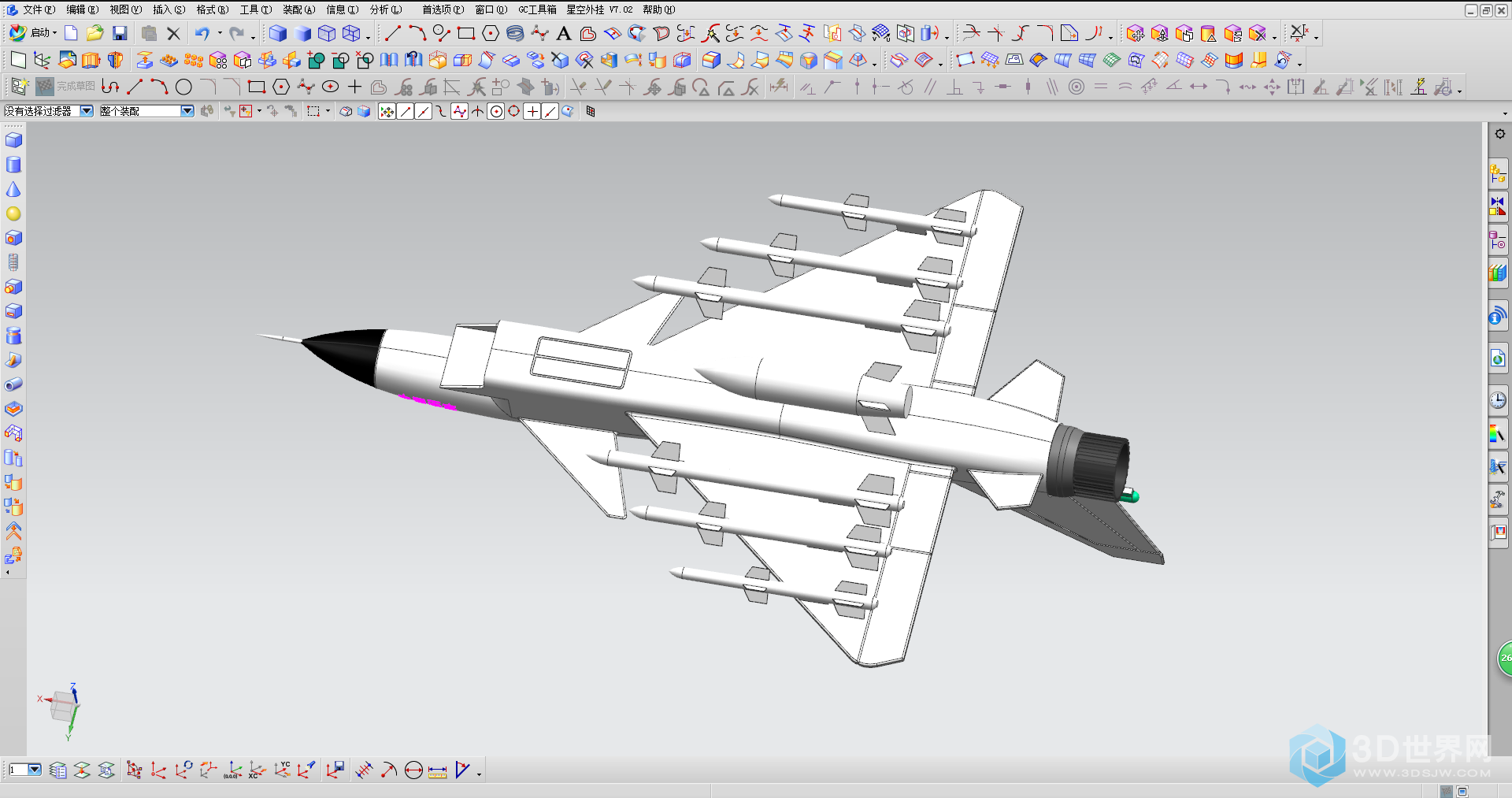Select the Rectangle curve tool
Viewport: 1512px width, 798px height.
point(465,33)
